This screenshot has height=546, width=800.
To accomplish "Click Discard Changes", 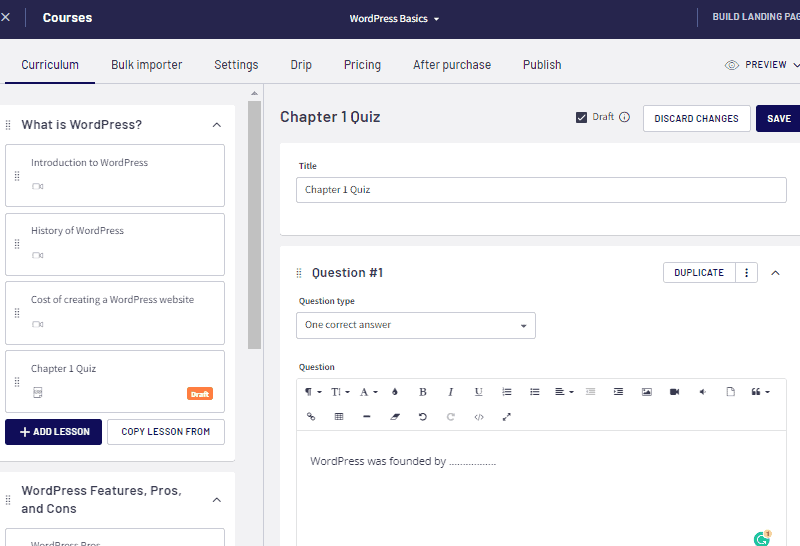I will click(696, 118).
